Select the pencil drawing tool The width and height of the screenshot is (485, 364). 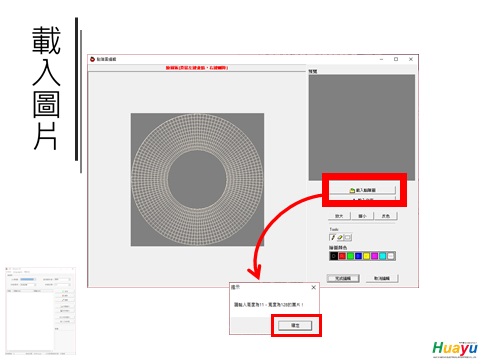tap(332, 237)
